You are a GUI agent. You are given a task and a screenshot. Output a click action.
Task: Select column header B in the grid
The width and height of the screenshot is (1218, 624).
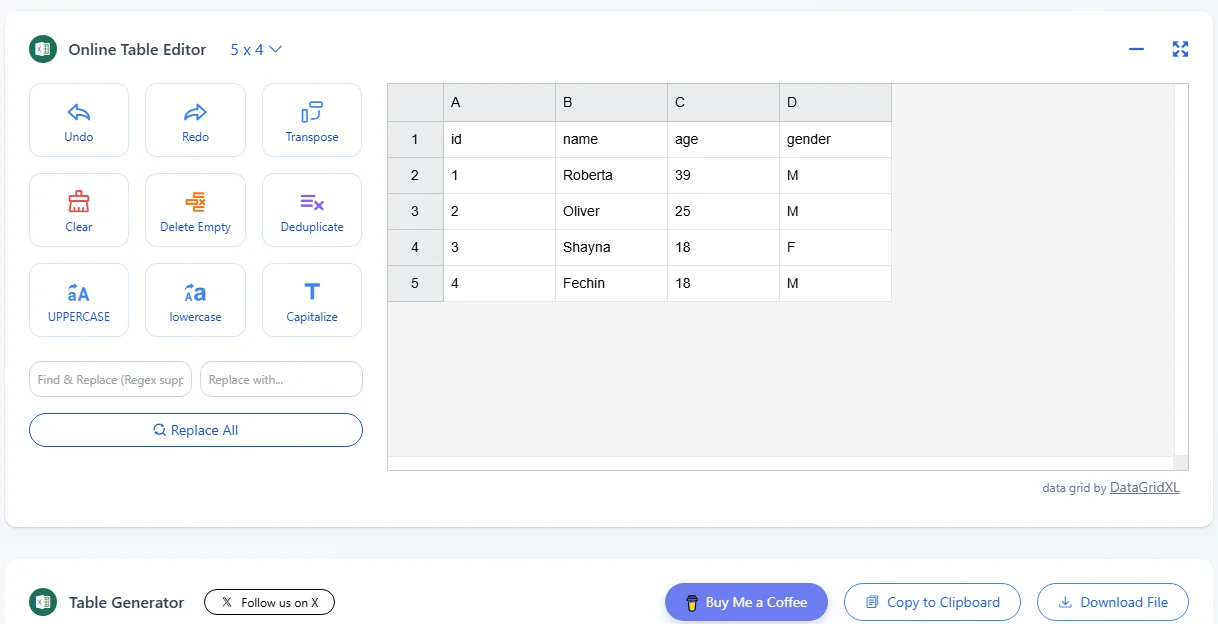point(611,101)
